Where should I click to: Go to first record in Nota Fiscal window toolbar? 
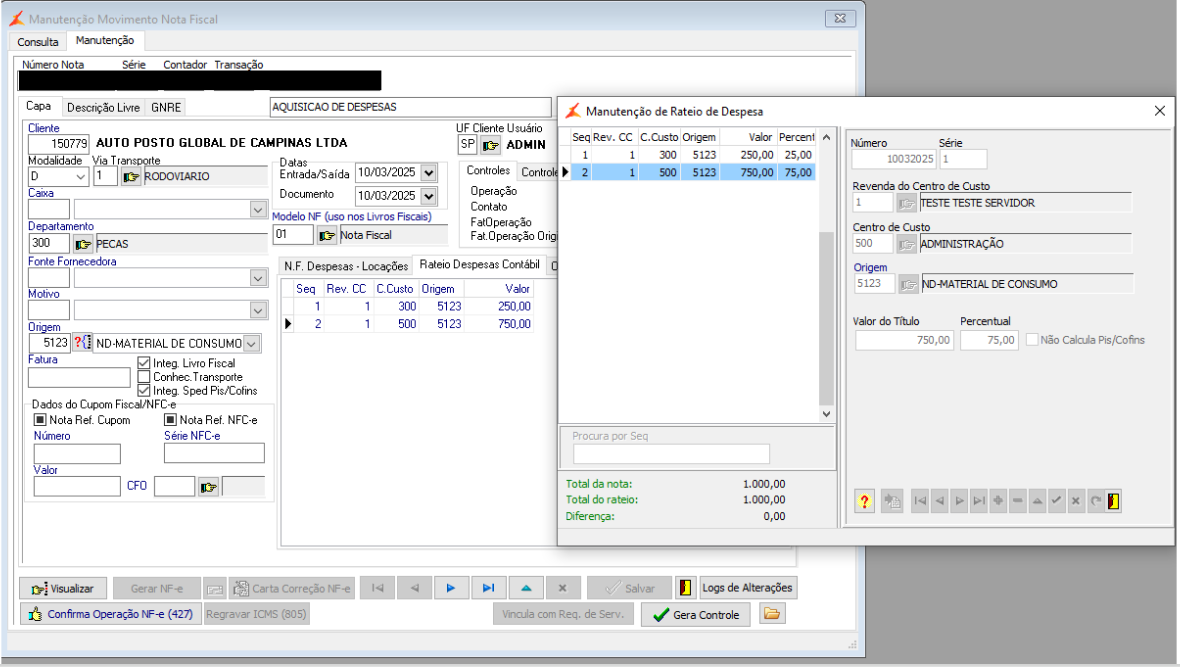click(378, 588)
